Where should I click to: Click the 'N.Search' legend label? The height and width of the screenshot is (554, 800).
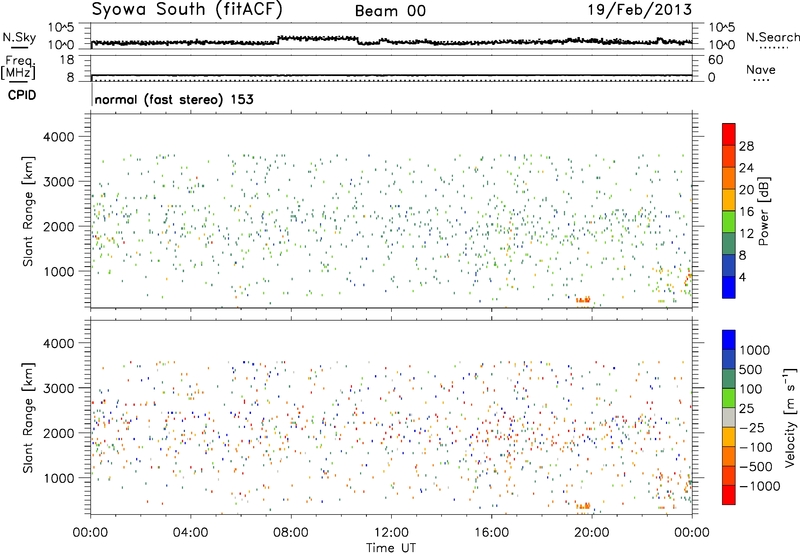tap(772, 37)
